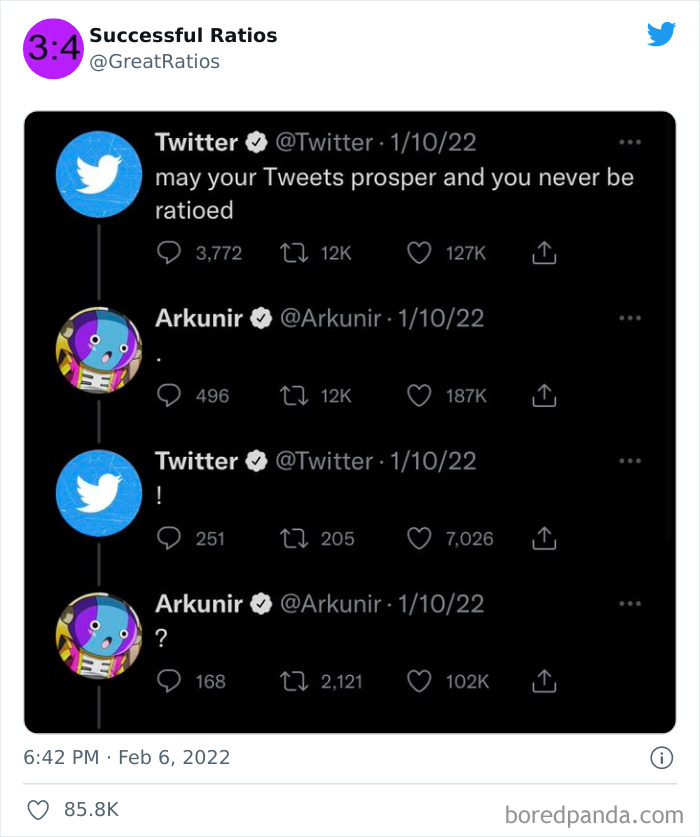The image size is (700, 837).
Task: Open the more options menu on Arkunir's dot reply
Action: point(630,317)
